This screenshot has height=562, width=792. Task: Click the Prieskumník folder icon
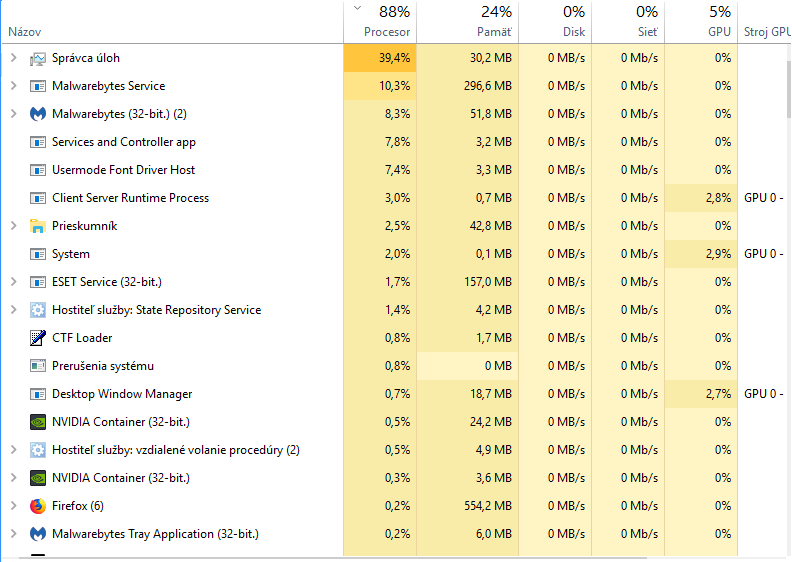[x=38, y=226]
